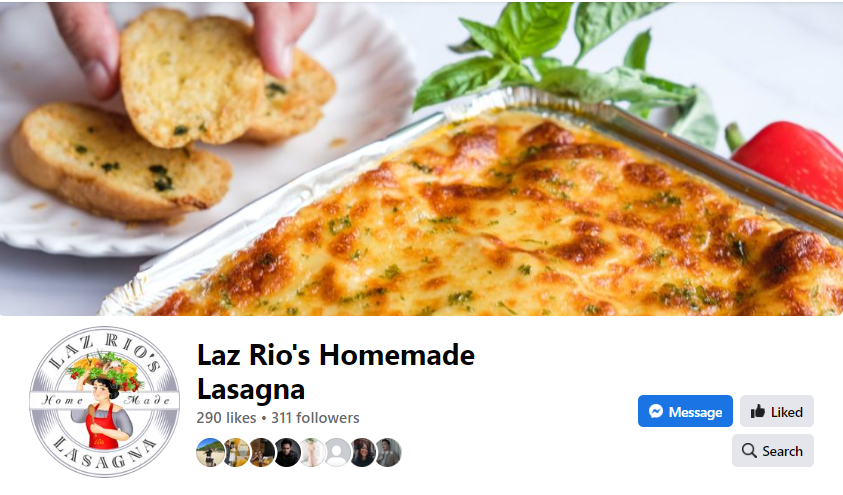Click the thumbs-up icon on Liked button
Screen dimensions: 843x495
pos(758,412)
